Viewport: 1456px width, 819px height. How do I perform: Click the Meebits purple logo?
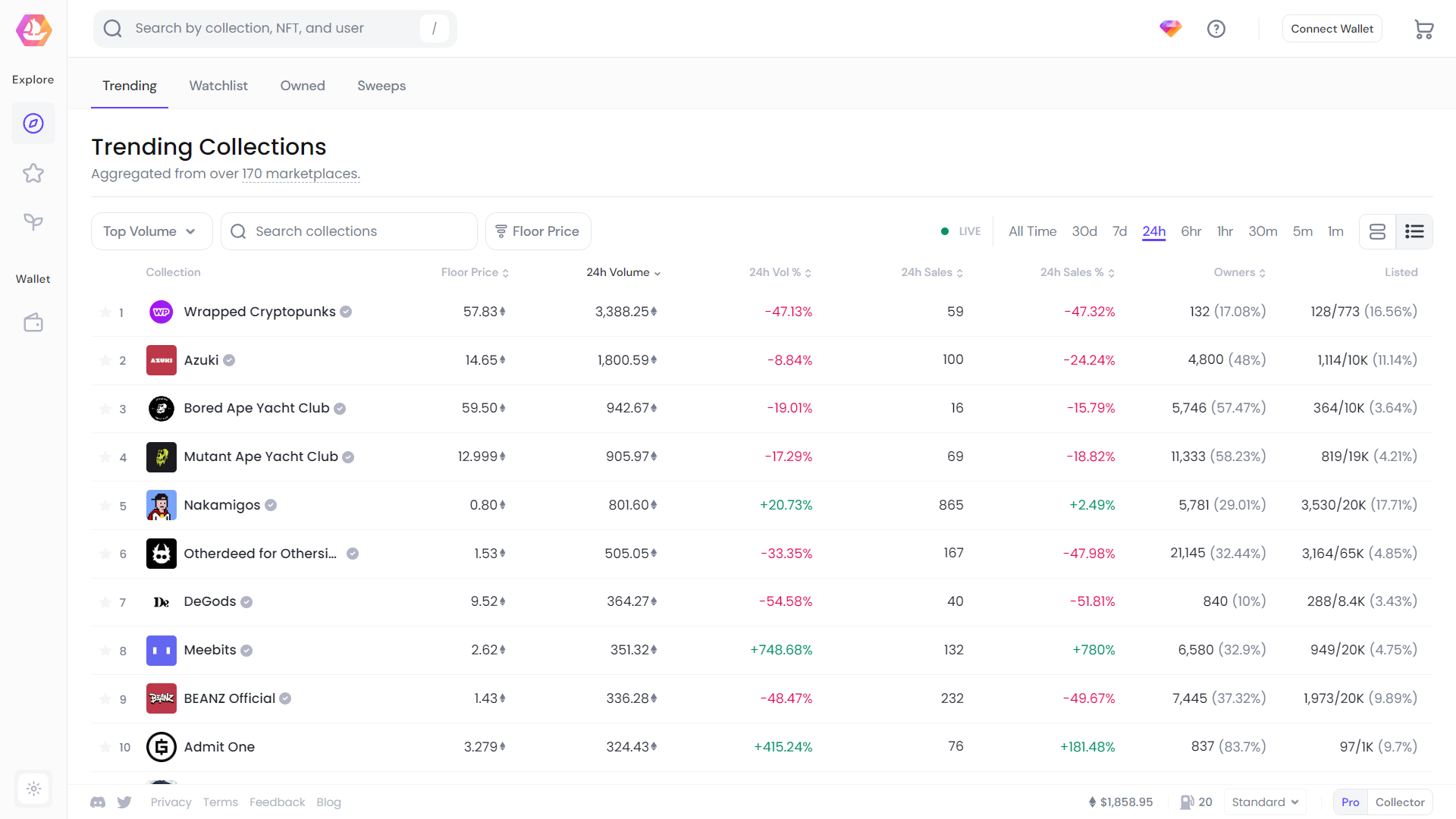161,650
